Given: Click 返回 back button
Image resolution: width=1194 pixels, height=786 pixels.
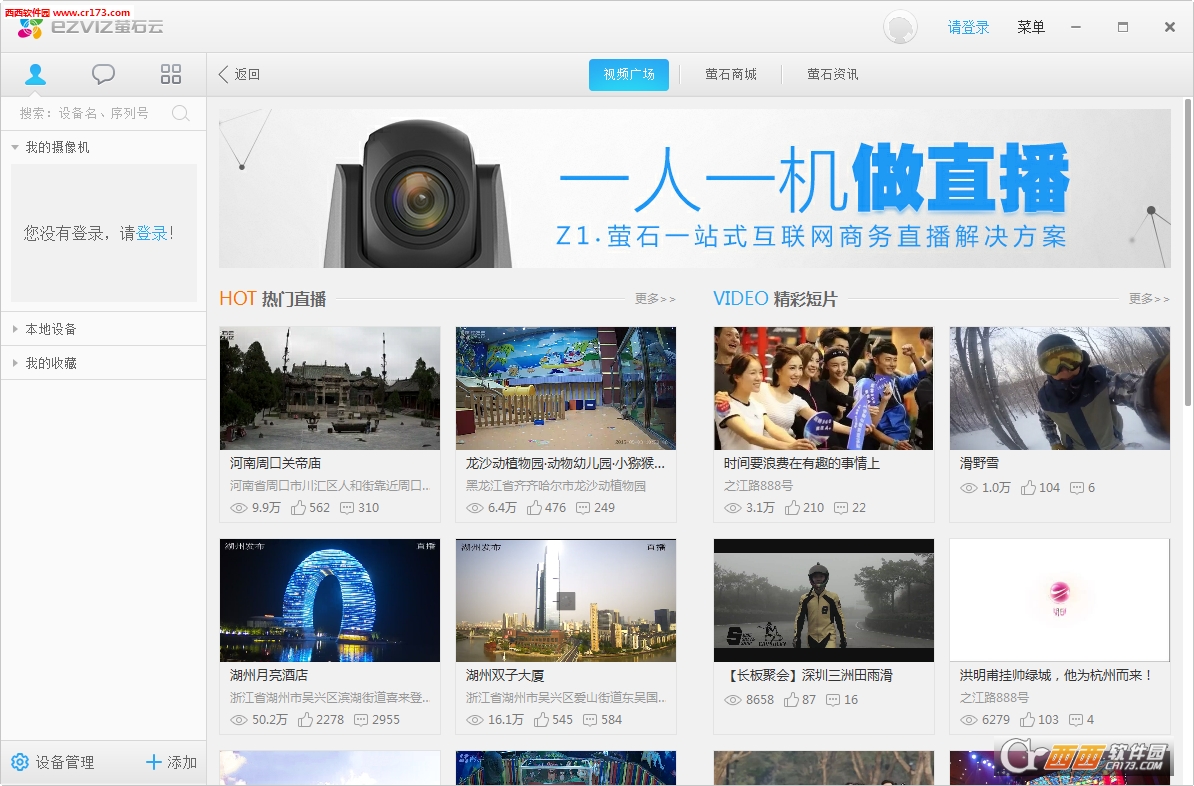Looking at the screenshot, I should tap(240, 74).
